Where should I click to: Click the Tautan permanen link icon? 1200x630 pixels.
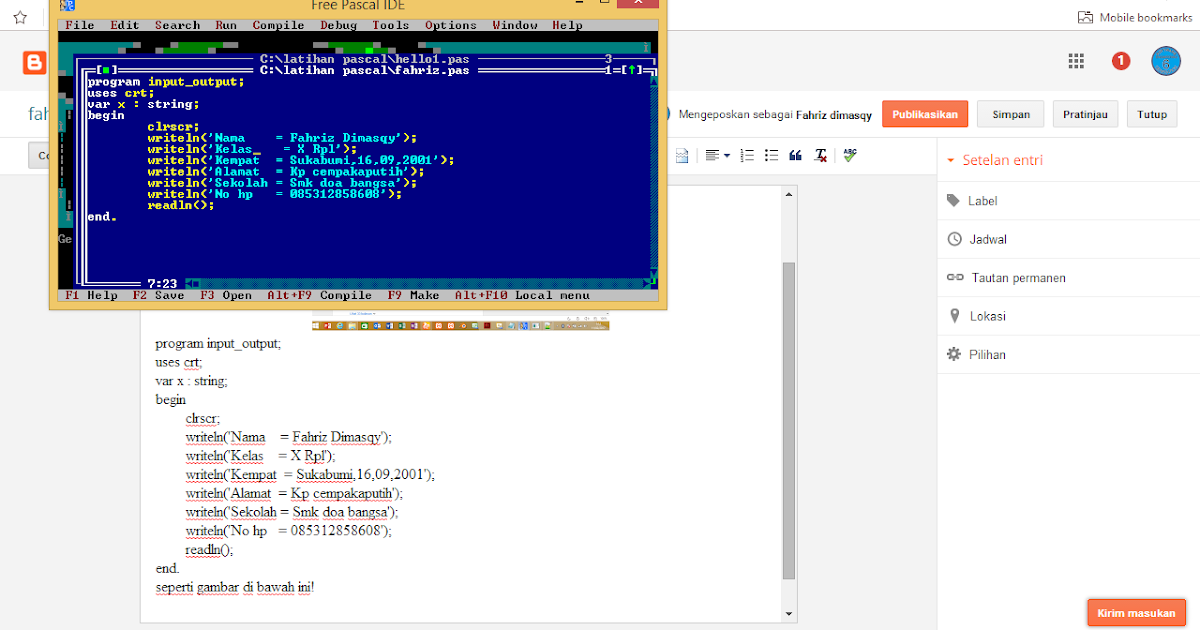pos(955,278)
